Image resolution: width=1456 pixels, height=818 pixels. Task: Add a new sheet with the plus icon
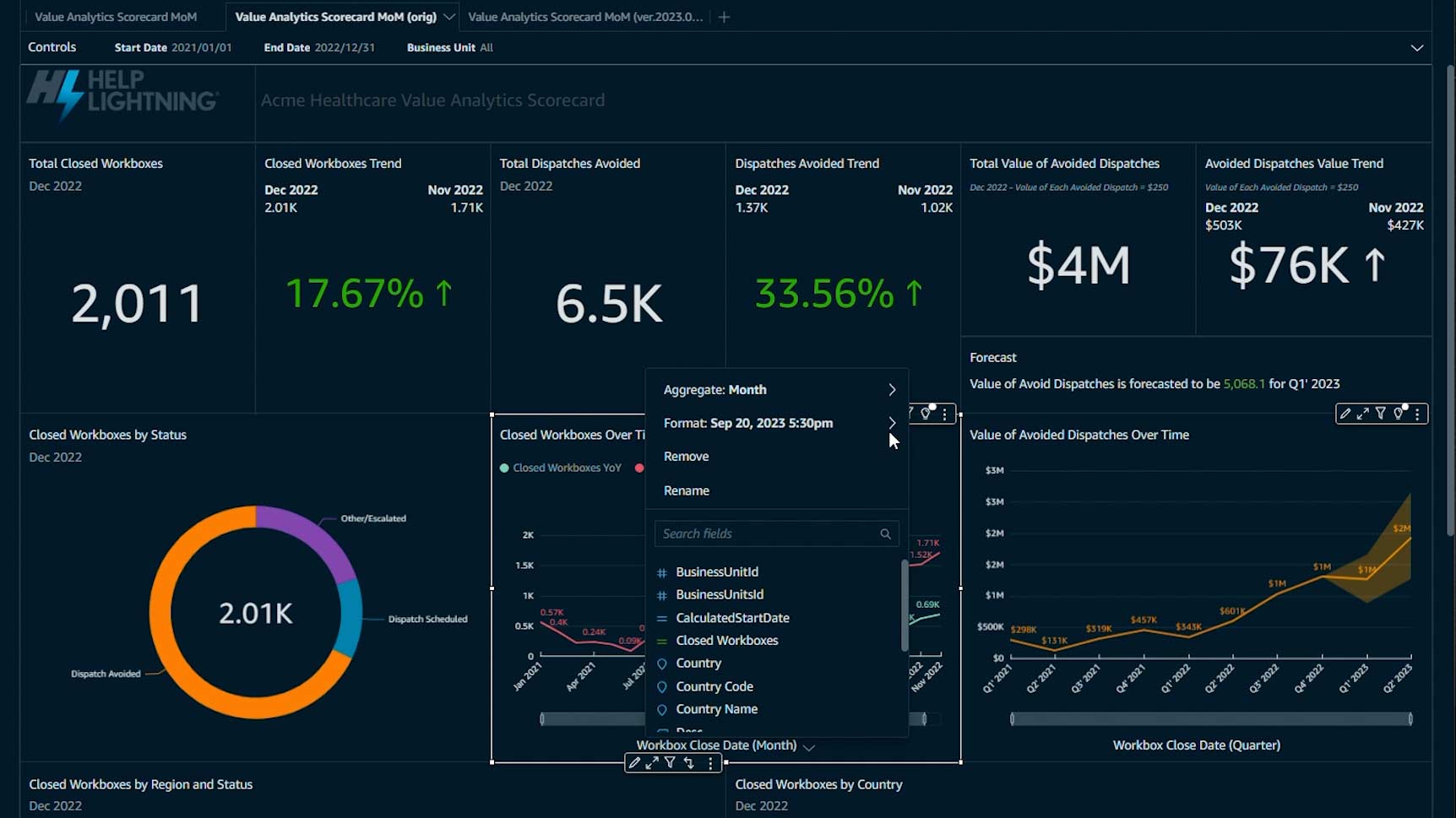click(x=724, y=17)
